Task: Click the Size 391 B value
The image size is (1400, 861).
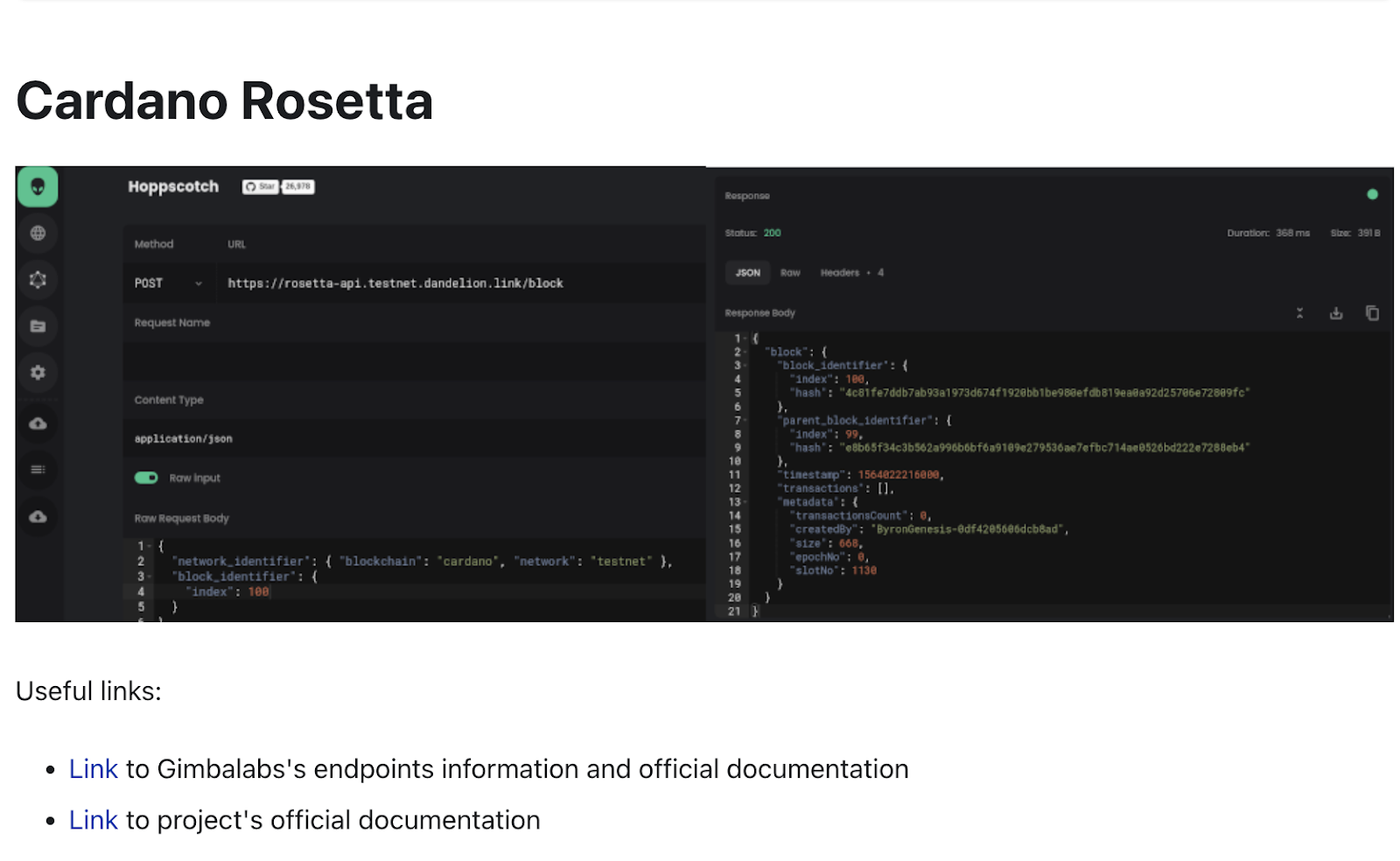Action: [x=1368, y=233]
